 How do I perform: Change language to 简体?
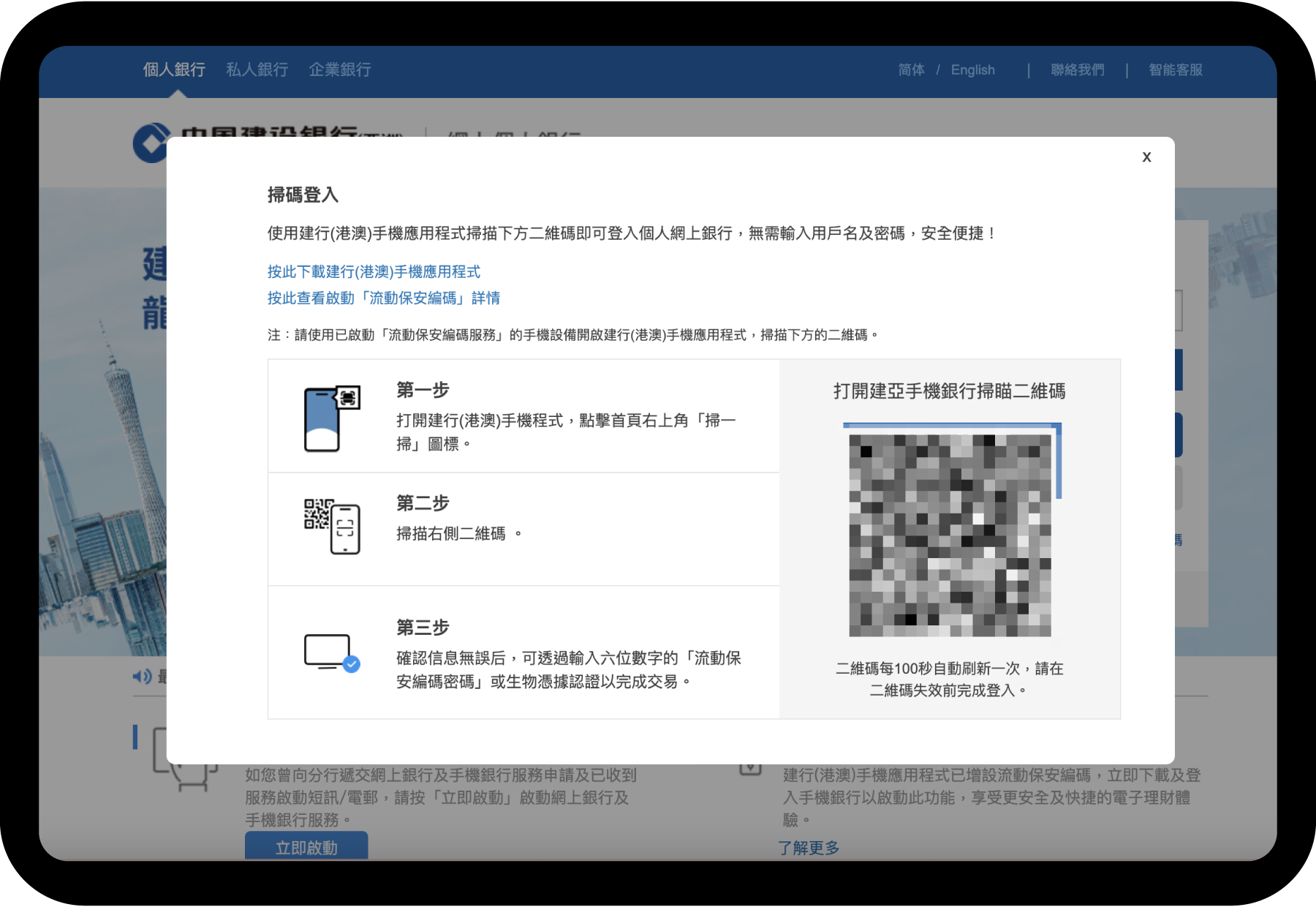click(911, 70)
